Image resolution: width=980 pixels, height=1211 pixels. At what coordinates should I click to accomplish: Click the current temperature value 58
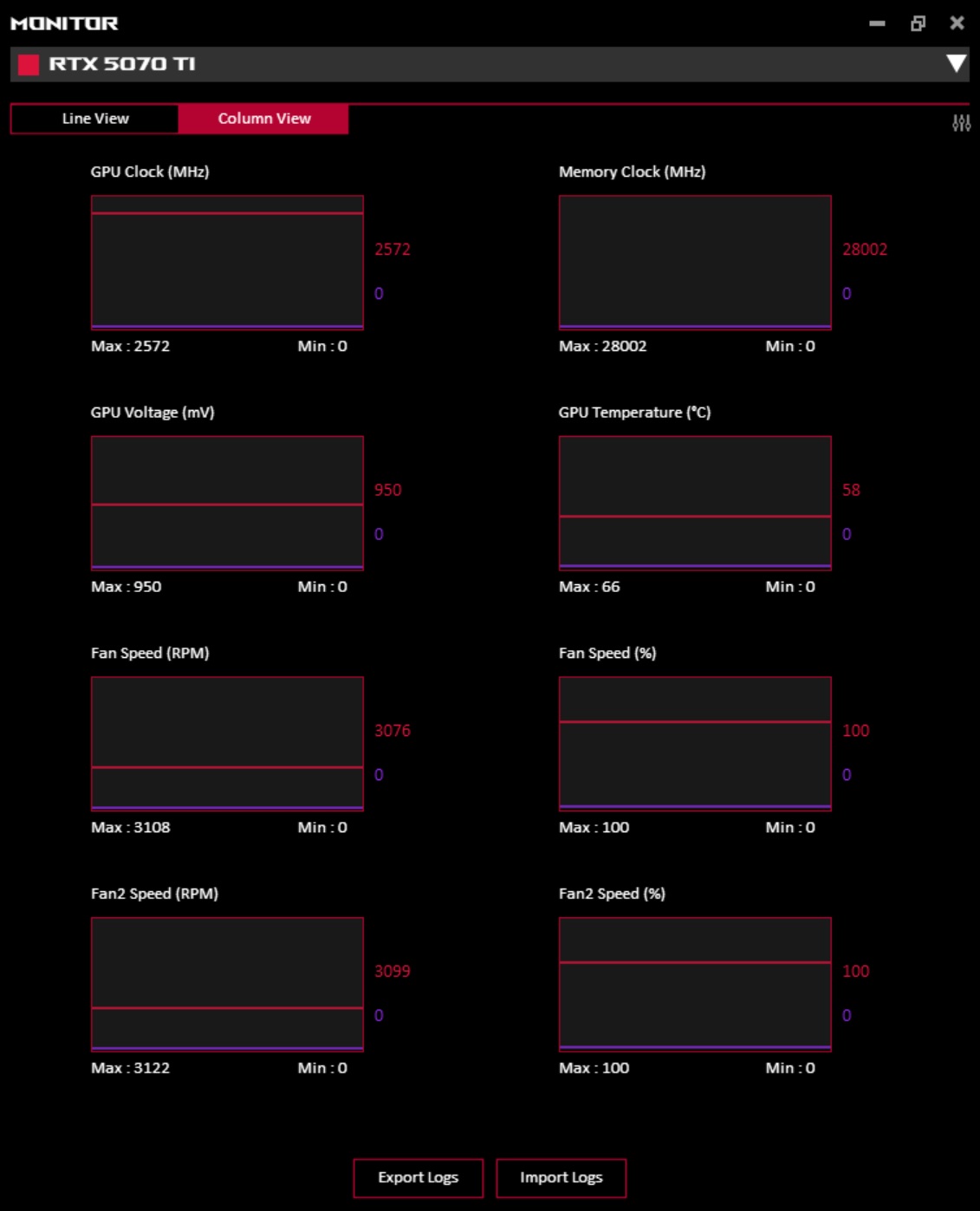click(x=851, y=490)
